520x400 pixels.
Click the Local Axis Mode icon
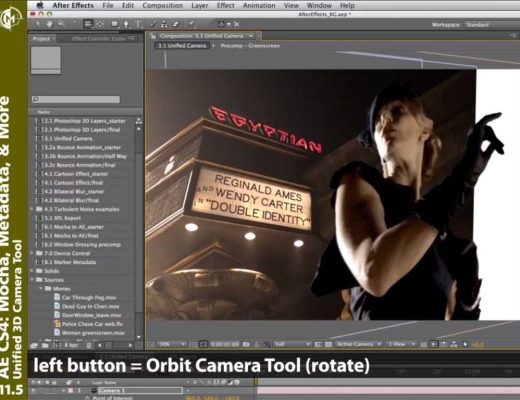click(x=221, y=24)
